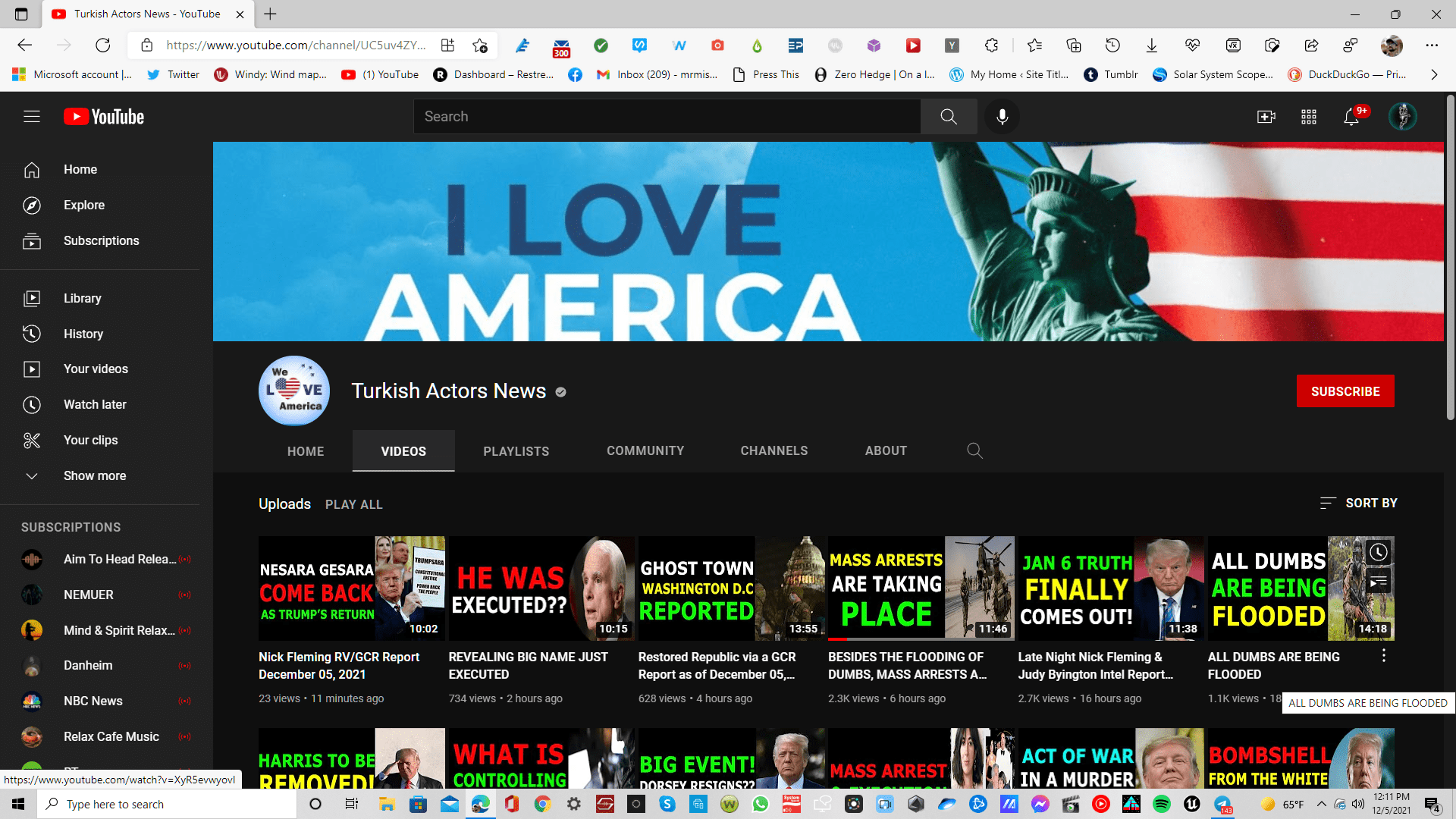Open the Create video camera icon
This screenshot has height=819, width=1456.
coord(1266,117)
